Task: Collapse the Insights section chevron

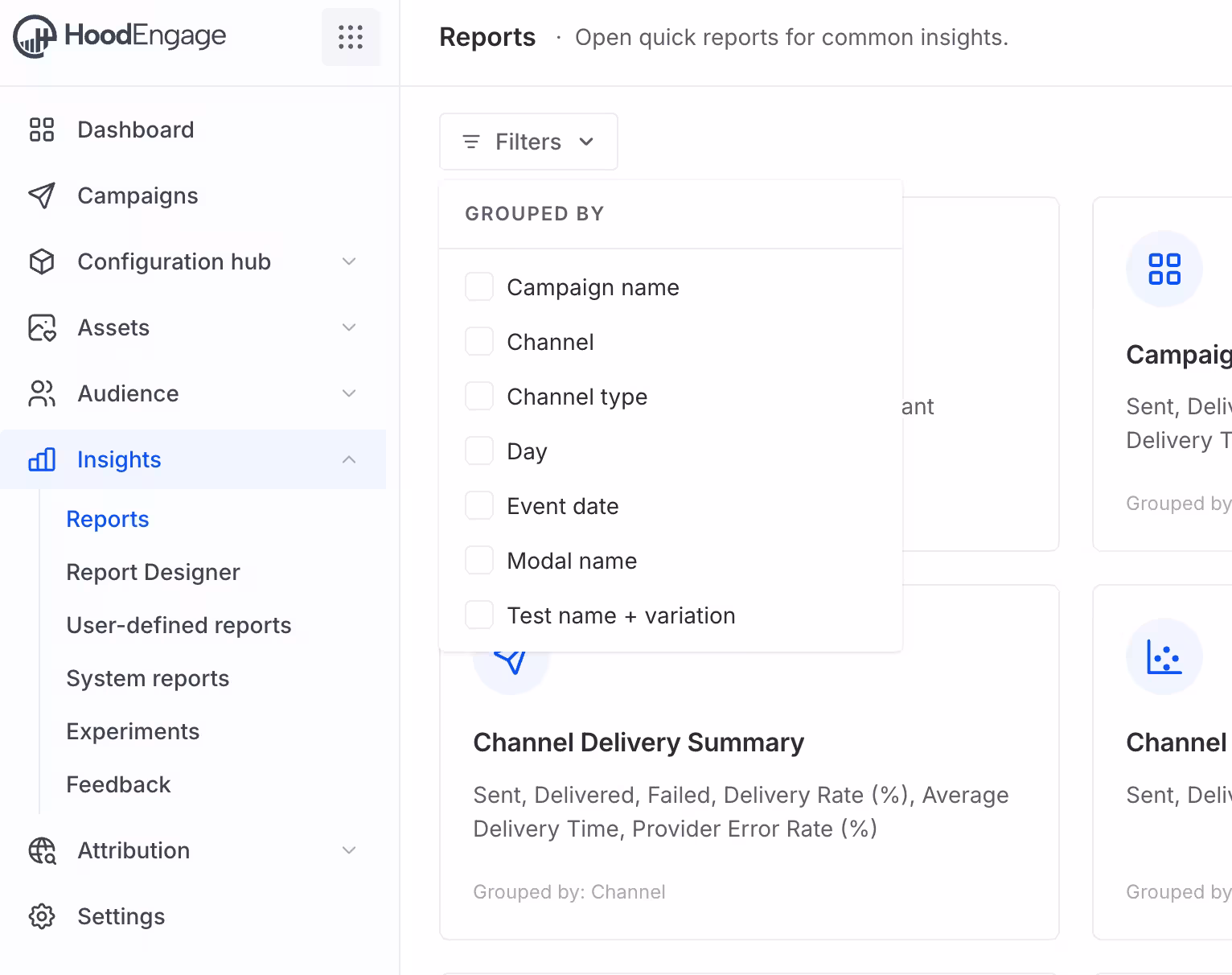Action: [x=349, y=459]
